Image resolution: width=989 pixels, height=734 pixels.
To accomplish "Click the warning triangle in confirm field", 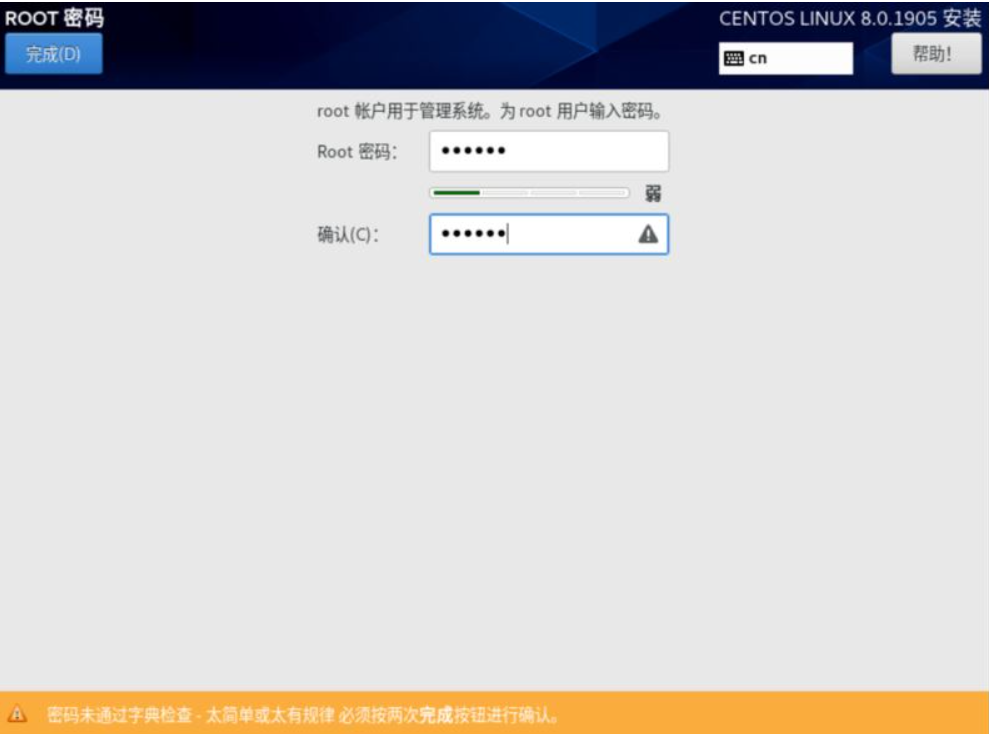I will click(648, 235).
